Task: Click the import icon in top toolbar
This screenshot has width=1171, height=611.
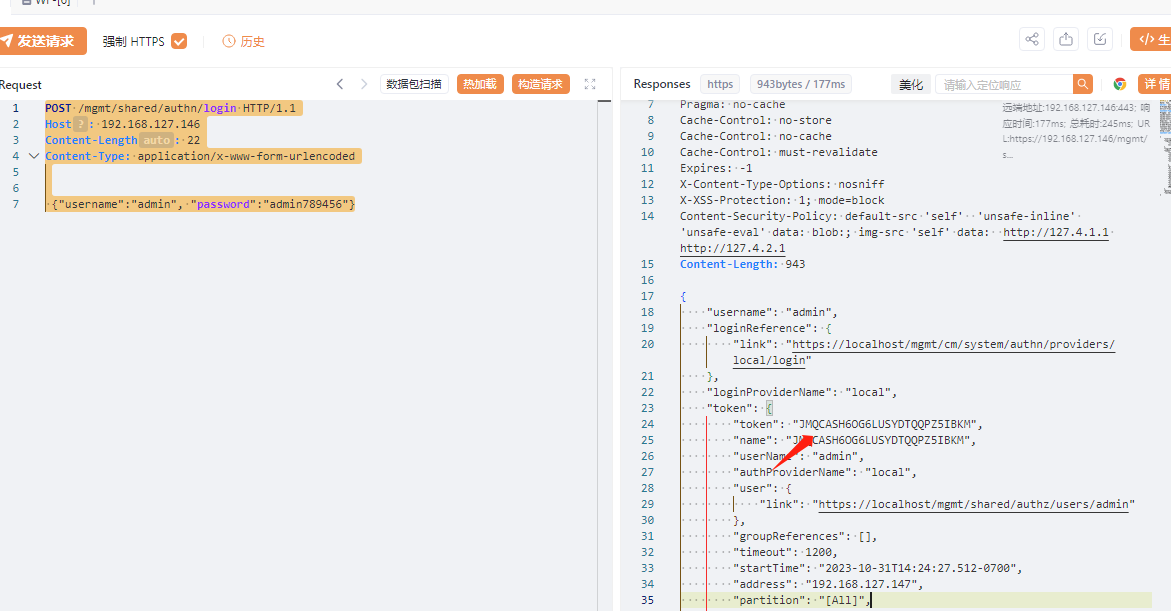Action: click(1100, 39)
